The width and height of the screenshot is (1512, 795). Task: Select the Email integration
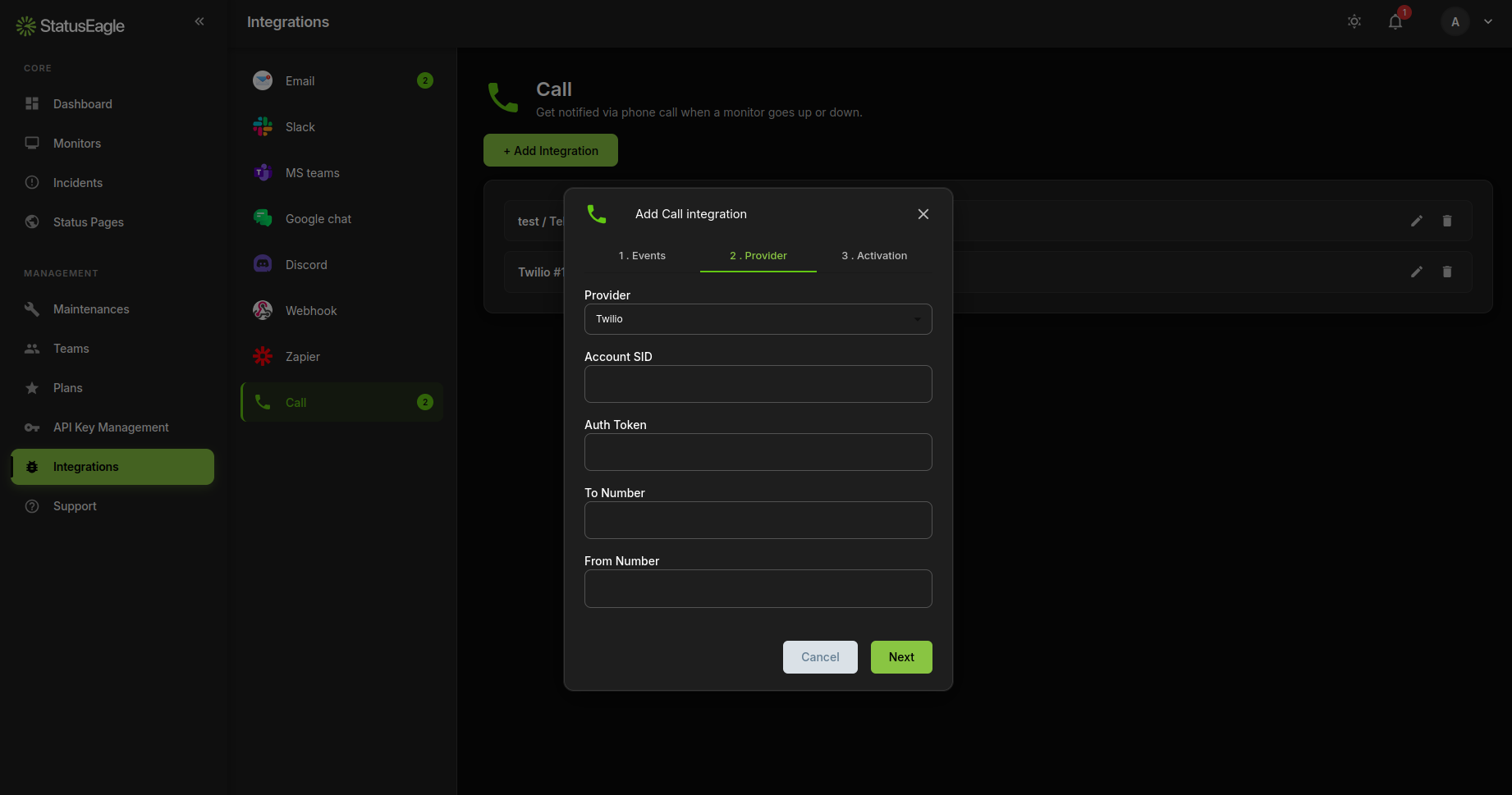pyautogui.click(x=342, y=80)
